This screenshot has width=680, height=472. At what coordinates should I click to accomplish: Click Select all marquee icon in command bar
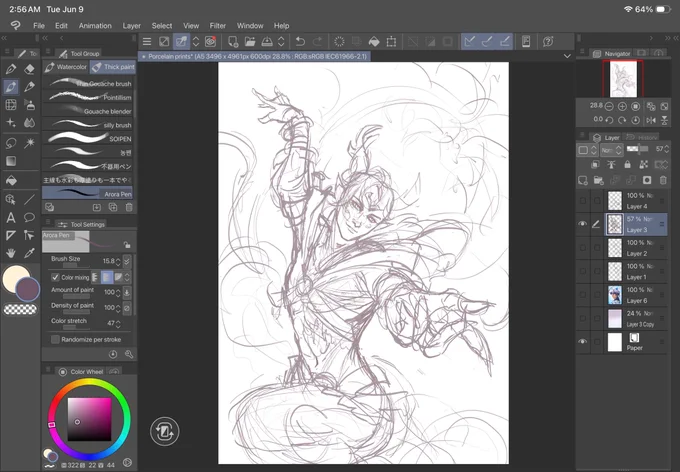339,42
